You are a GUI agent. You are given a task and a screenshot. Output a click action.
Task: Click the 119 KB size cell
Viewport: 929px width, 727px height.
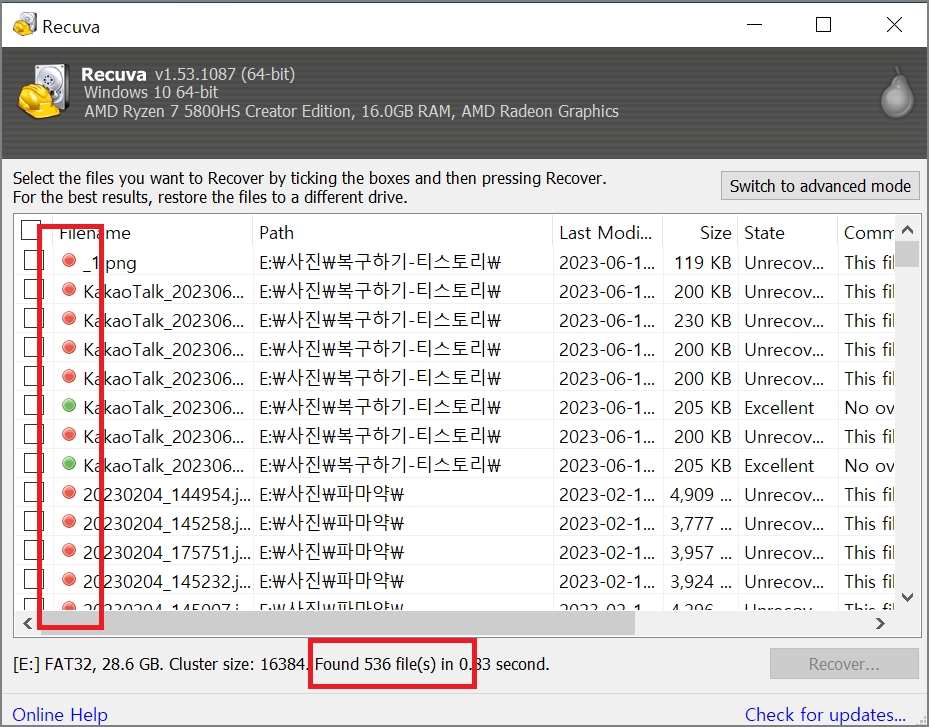703,262
